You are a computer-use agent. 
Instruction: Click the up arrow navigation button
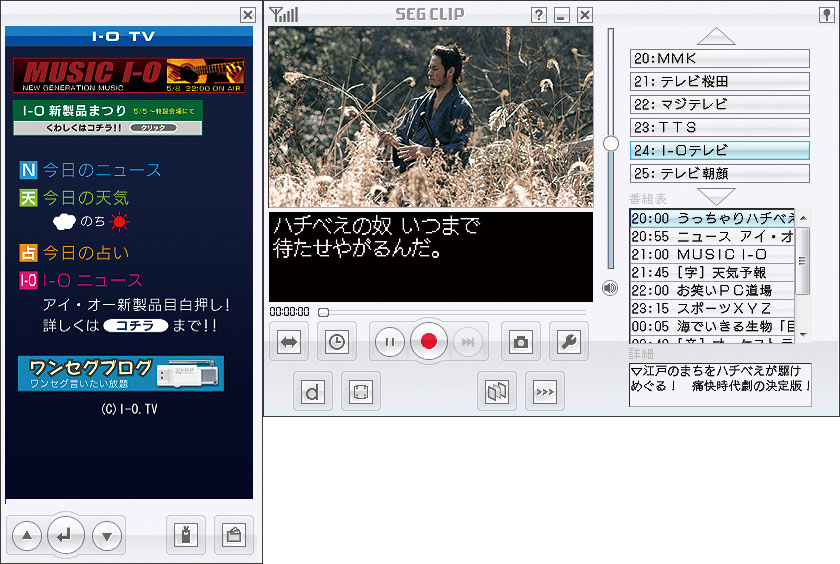click(27, 535)
